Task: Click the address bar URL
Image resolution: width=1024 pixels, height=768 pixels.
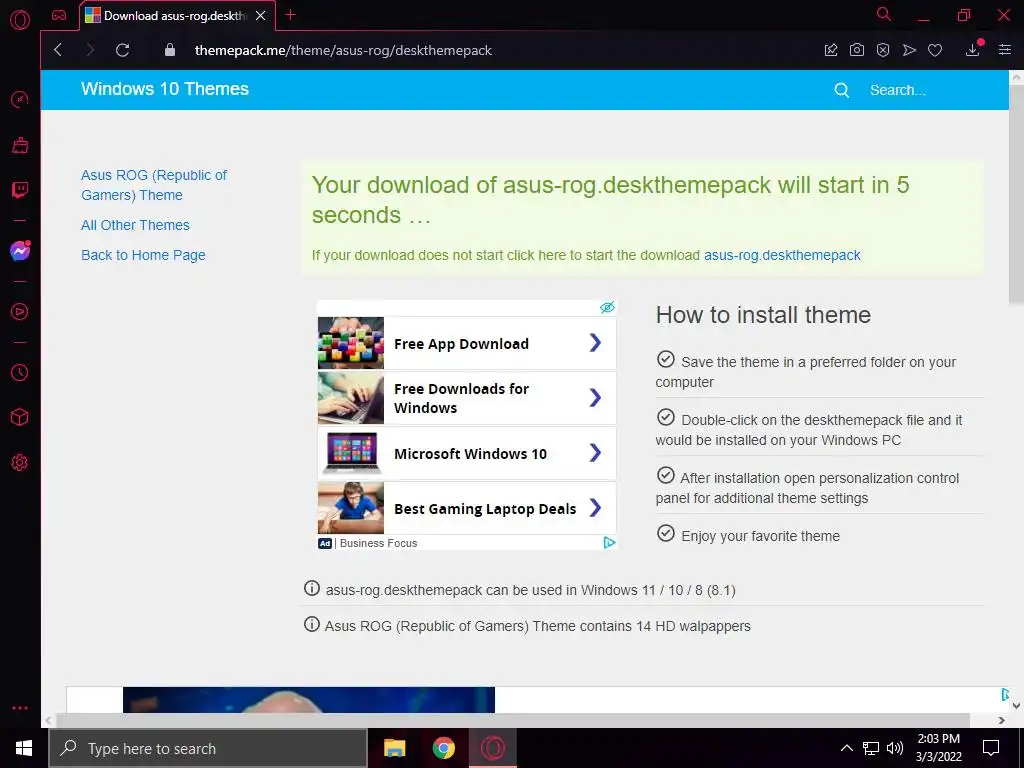Action: (x=344, y=50)
